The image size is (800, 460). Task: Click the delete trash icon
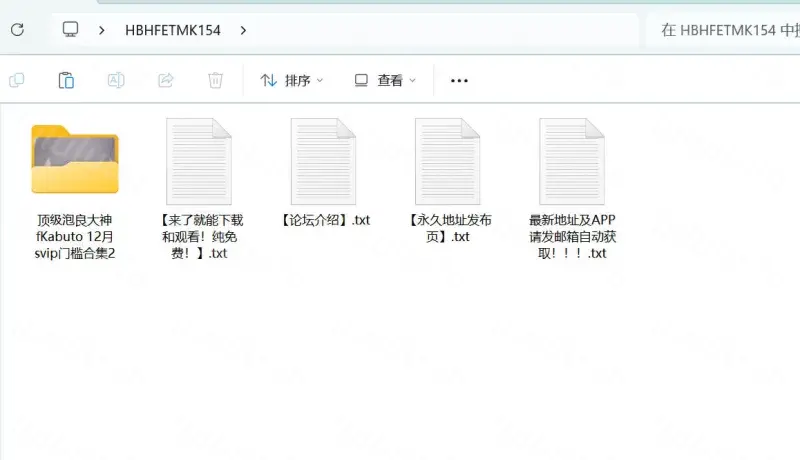(x=215, y=80)
